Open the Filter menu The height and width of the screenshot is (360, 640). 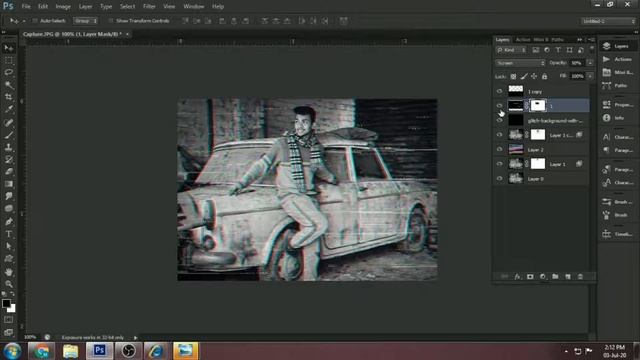tap(149, 7)
